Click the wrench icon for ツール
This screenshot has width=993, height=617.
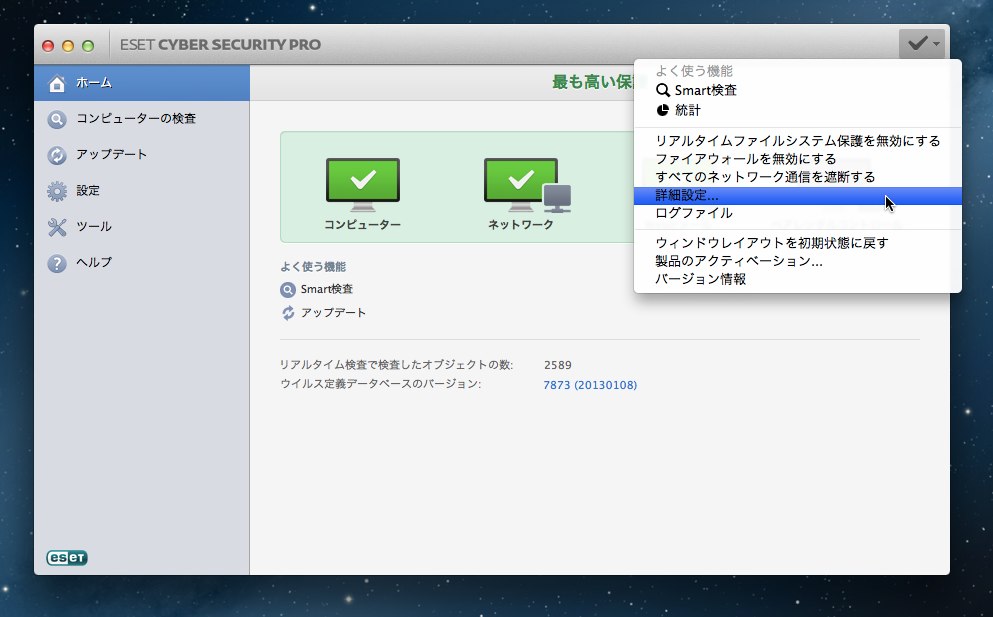[x=57, y=227]
